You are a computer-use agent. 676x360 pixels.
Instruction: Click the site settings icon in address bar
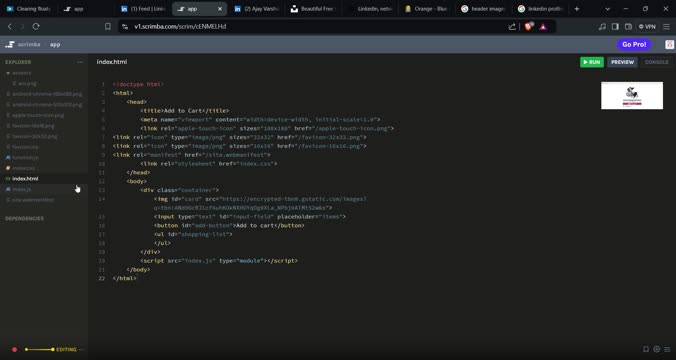[x=125, y=27]
